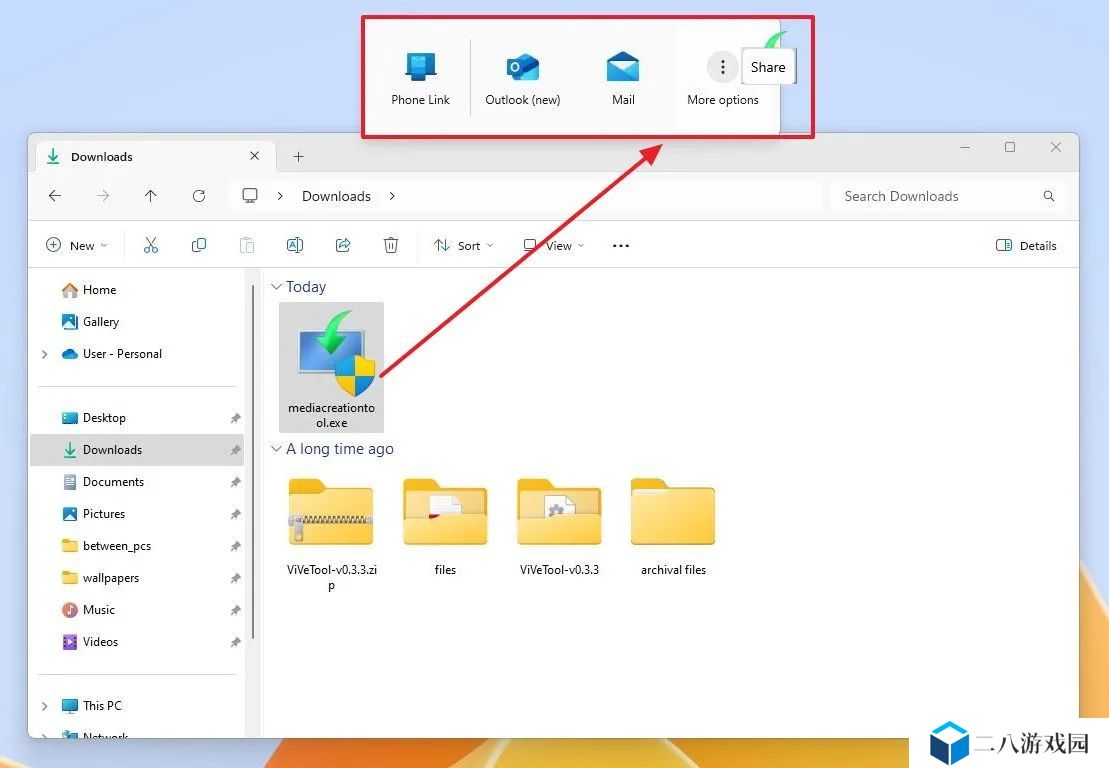Screen dimensions: 1109x768
Task: Select Downloads in the navigation pane
Action: (x=137, y=450)
